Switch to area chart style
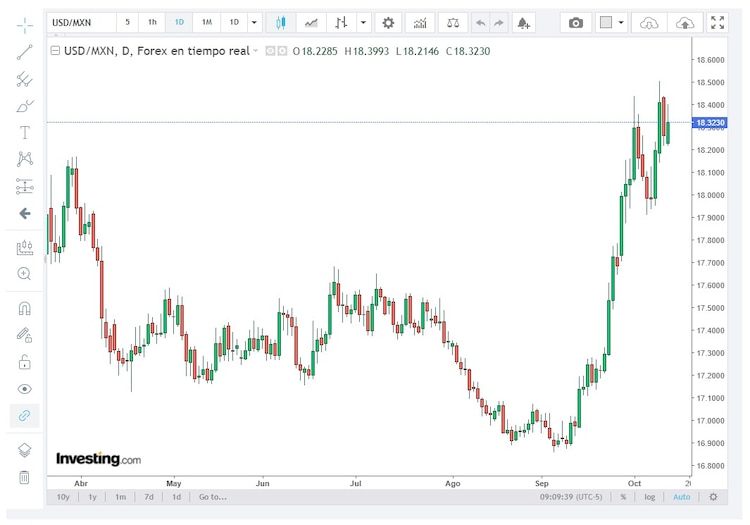Image resolution: width=750 pixels, height=525 pixels. pyautogui.click(x=311, y=22)
